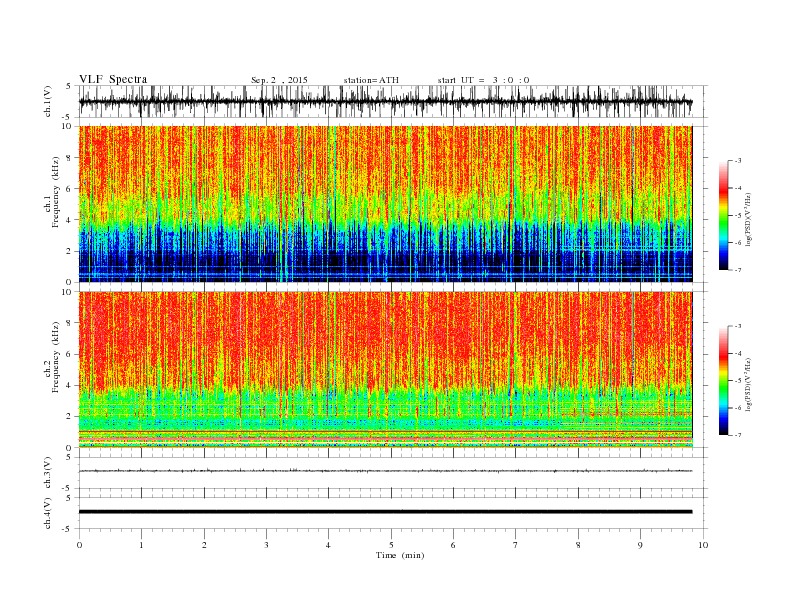Click the "6" kHz tick on the ch.2 spectrogram
792x612 pixels.
click(x=69, y=354)
